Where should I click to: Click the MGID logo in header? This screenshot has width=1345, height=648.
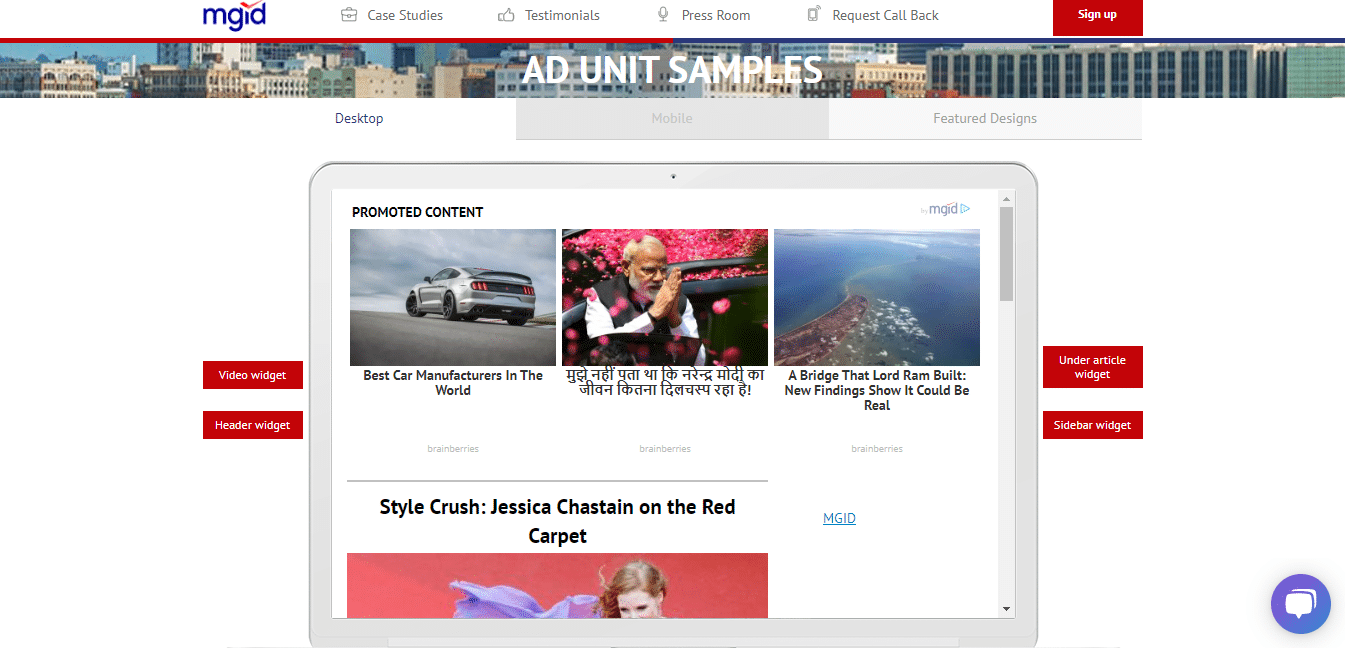click(x=234, y=15)
